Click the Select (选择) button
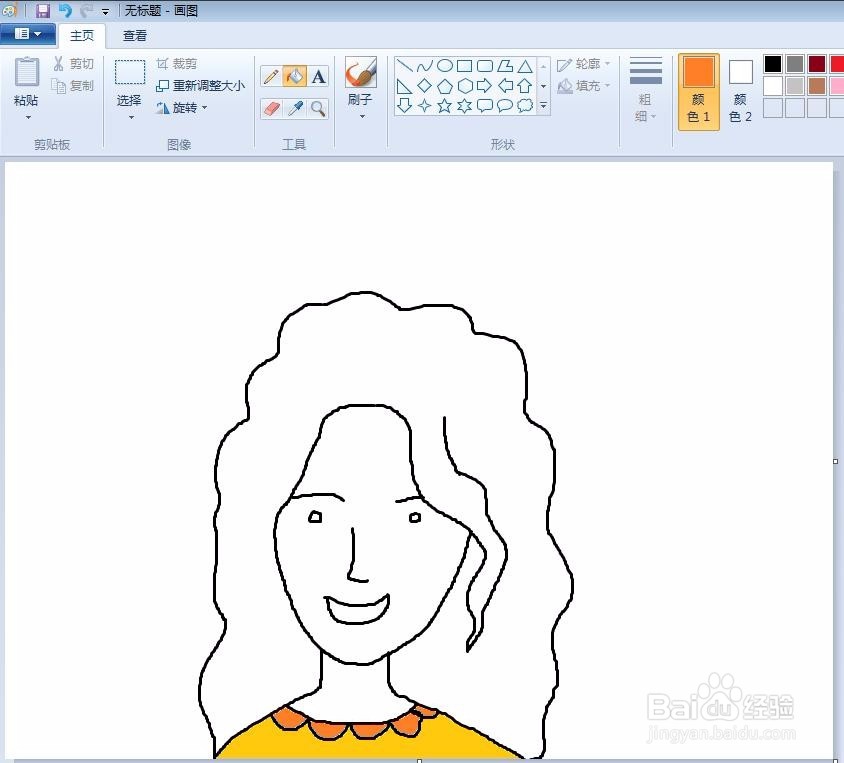The height and width of the screenshot is (763, 844). coord(128,85)
